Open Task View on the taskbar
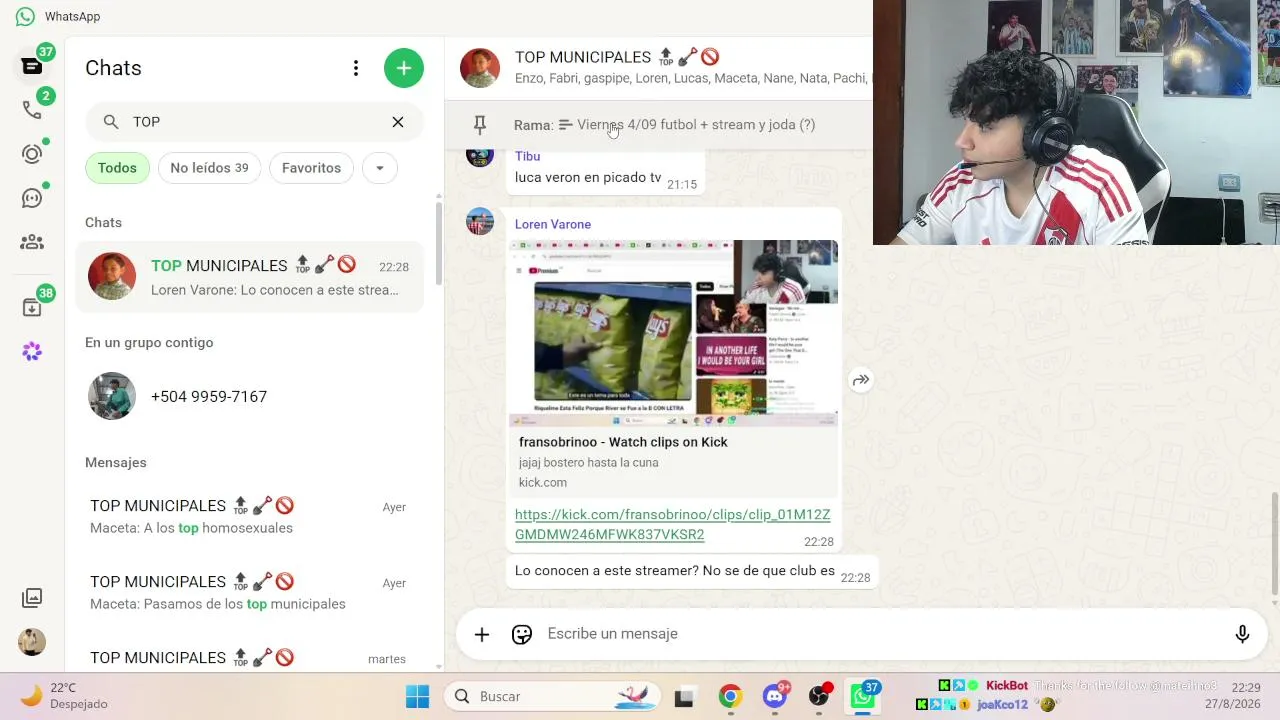This screenshot has height=720, width=1280. point(684,697)
